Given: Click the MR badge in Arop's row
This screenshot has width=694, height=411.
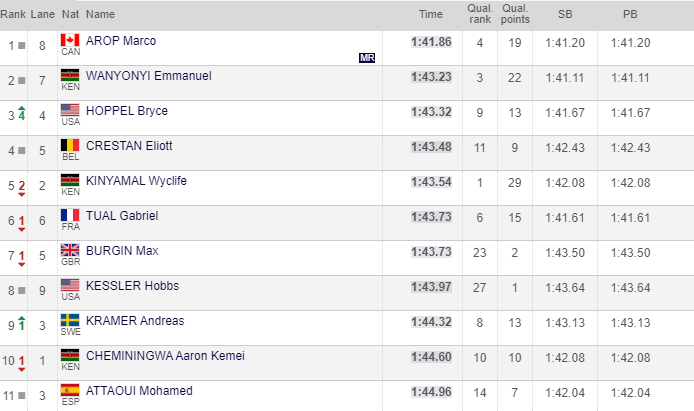Looking at the screenshot, I should tap(367, 58).
